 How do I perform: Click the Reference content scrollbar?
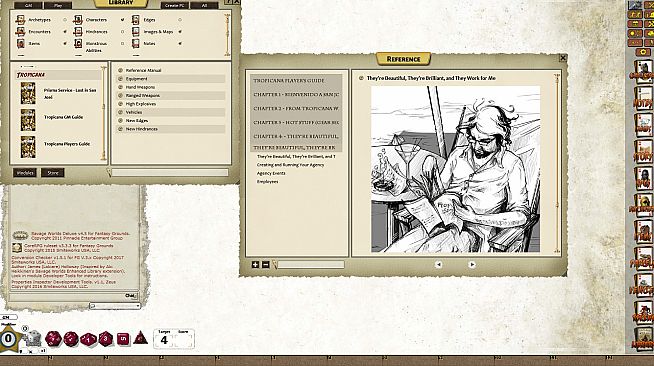pyautogui.click(x=556, y=163)
